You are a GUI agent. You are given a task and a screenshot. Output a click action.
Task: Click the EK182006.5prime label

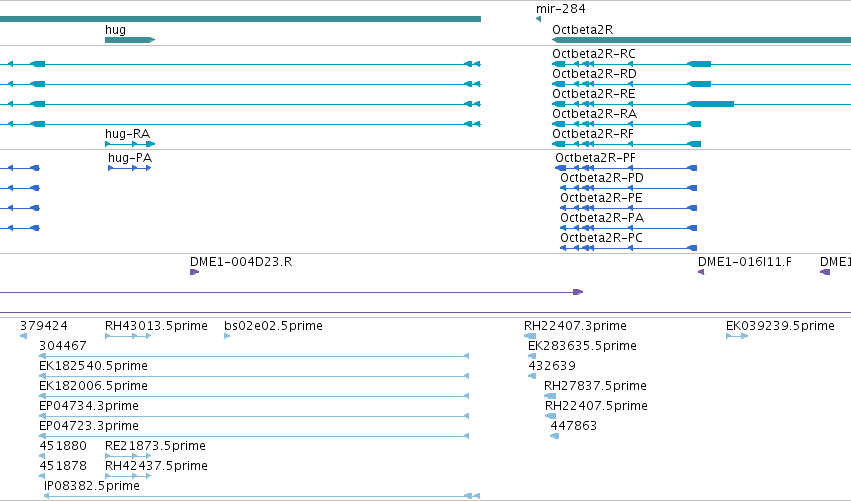93,386
